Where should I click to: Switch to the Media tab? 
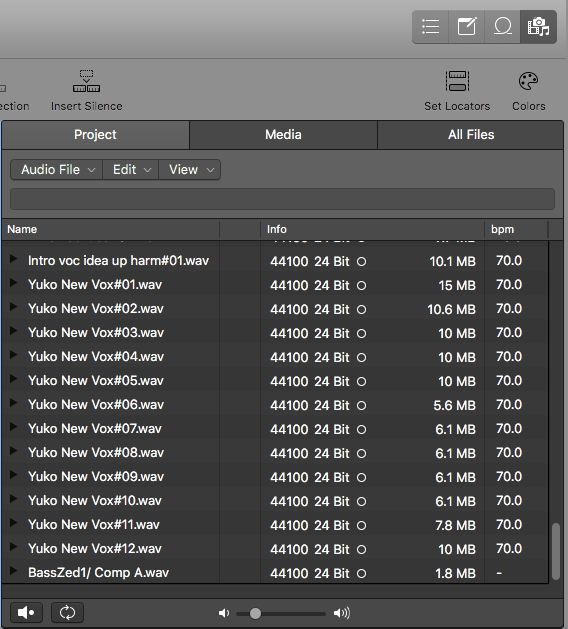(x=283, y=135)
